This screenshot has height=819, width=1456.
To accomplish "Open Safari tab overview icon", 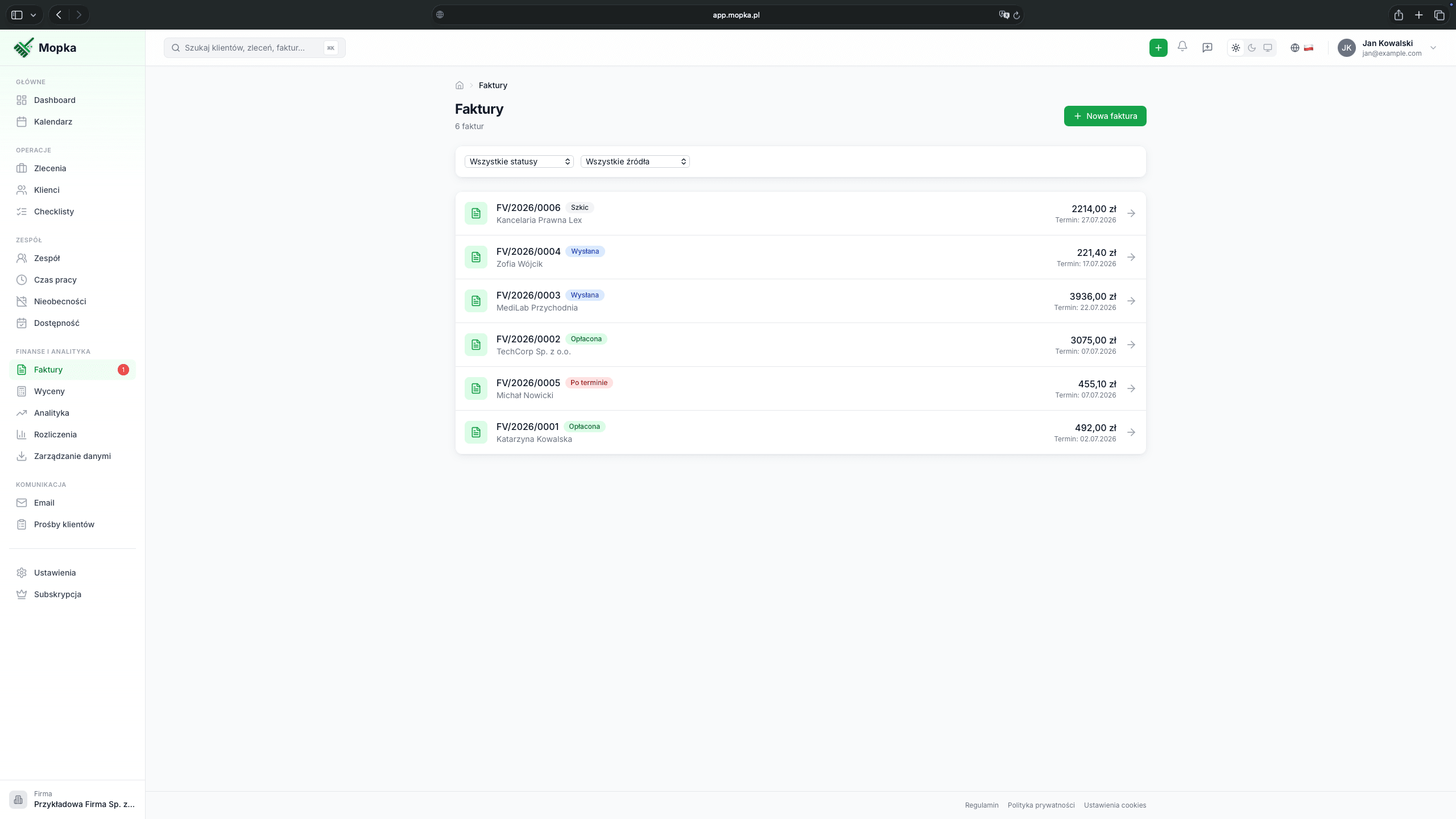I will [x=1439, y=15].
